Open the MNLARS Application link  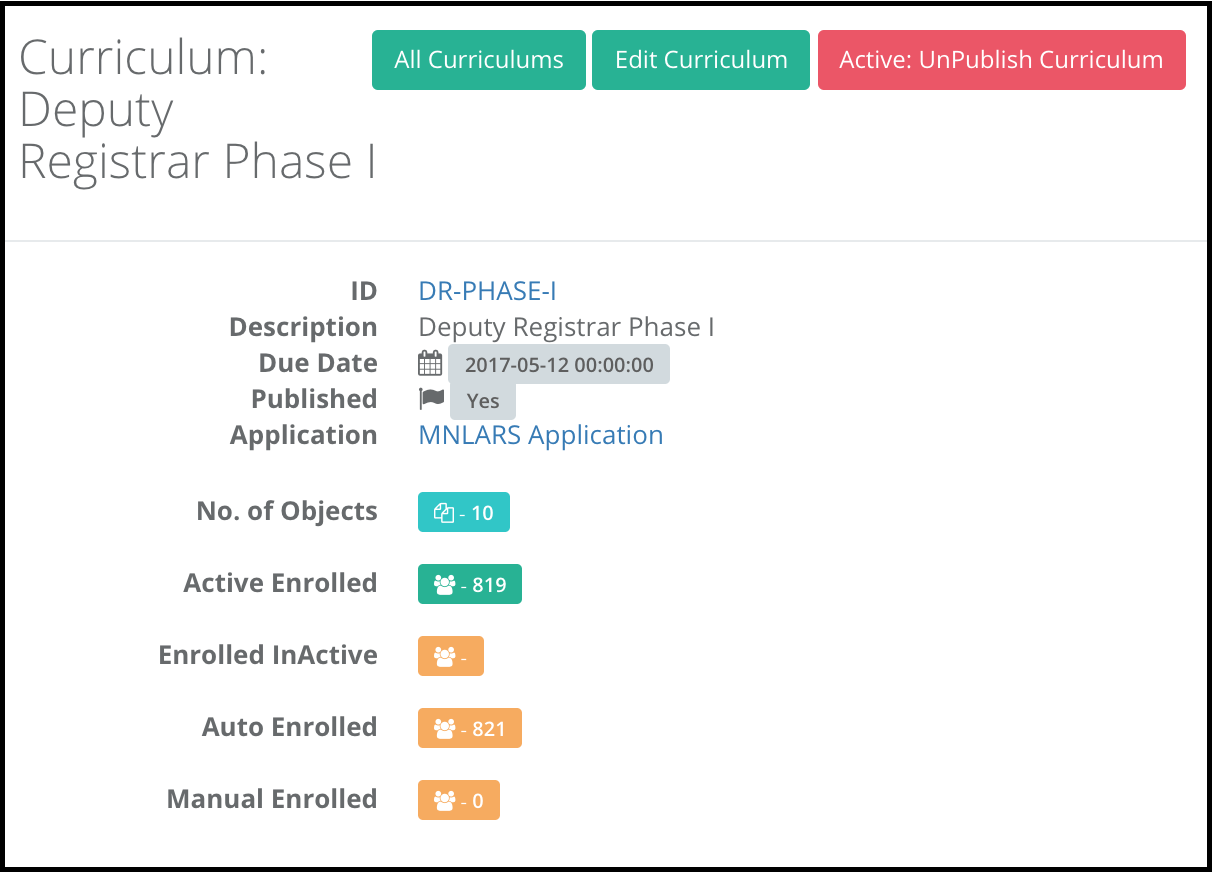pos(541,435)
